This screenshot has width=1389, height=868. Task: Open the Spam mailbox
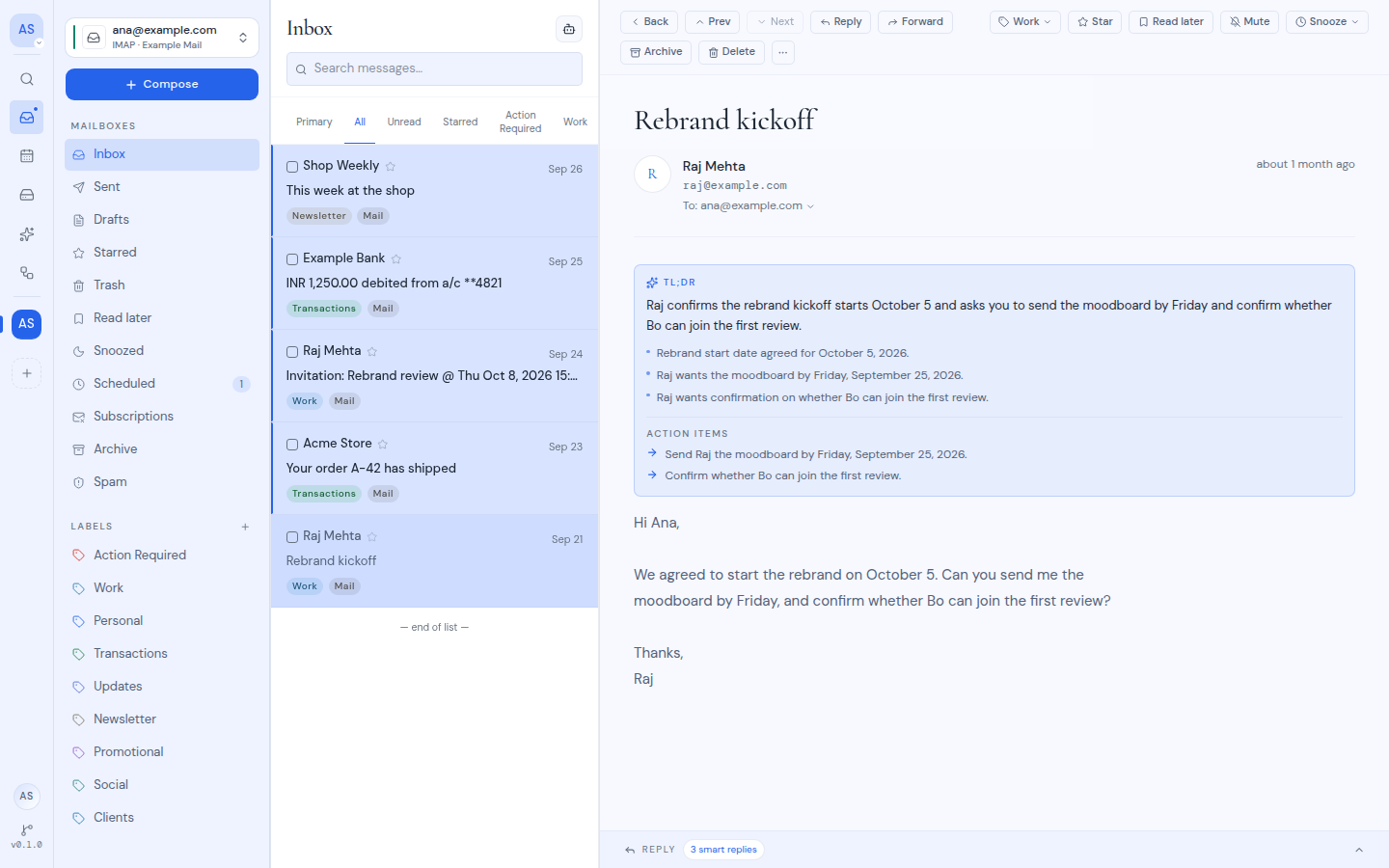pyautogui.click(x=162, y=482)
